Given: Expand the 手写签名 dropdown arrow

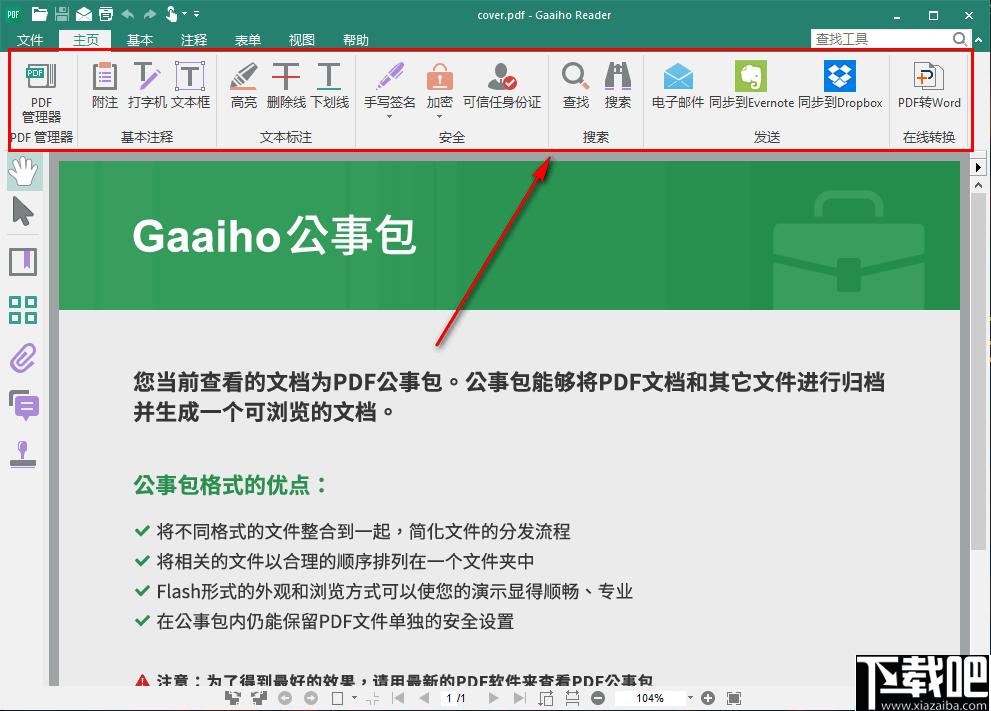Looking at the screenshot, I should click(x=389, y=117).
